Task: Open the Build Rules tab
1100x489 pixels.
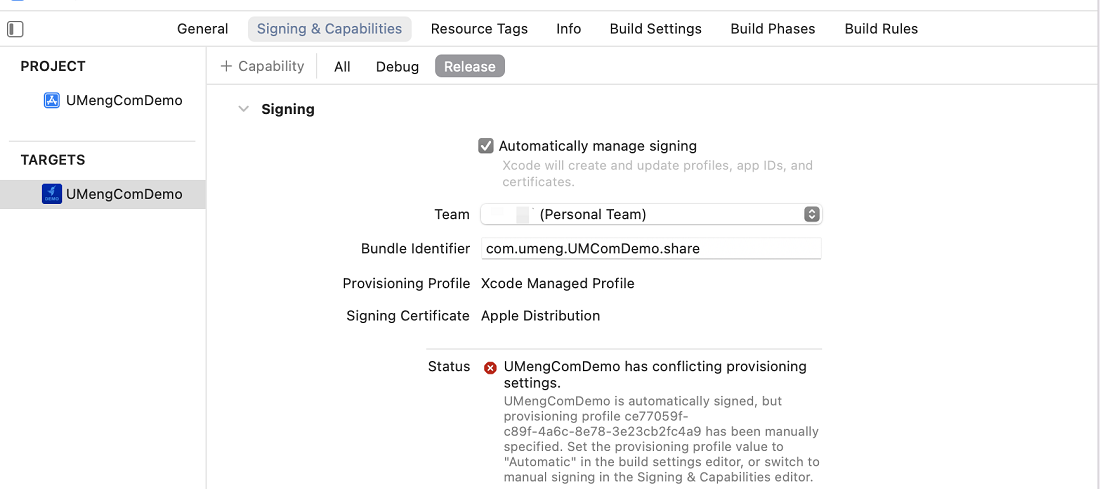Action: tap(881, 29)
